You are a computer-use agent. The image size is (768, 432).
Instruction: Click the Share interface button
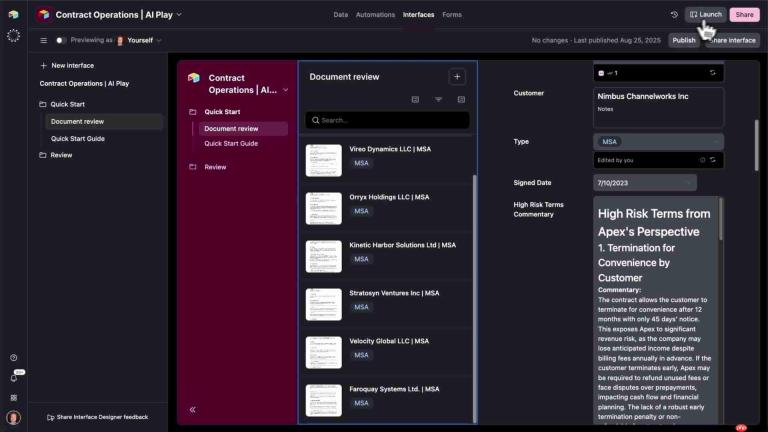(x=732, y=40)
